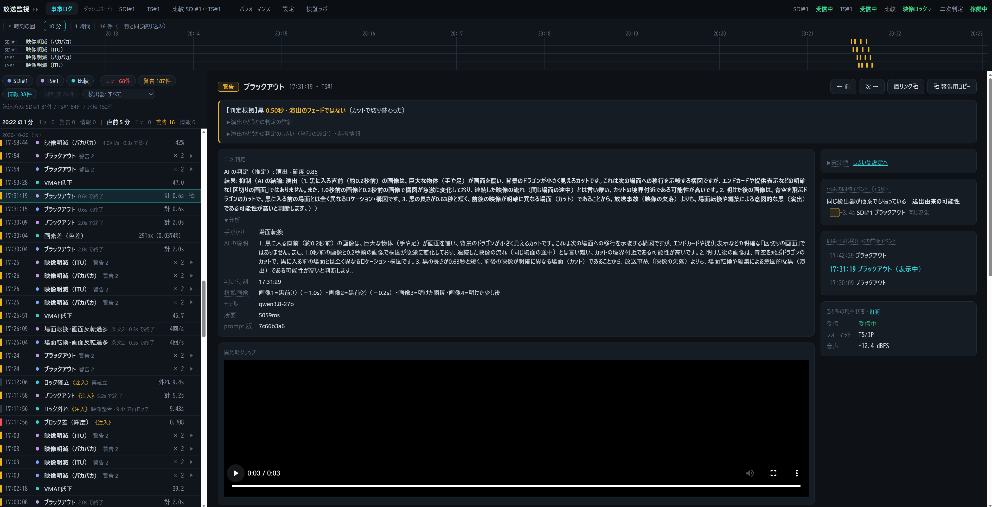Image resolution: width=992 pixels, height=507 pixels.
Task: Follow the この時刻へ link
Action: [x=870, y=163]
